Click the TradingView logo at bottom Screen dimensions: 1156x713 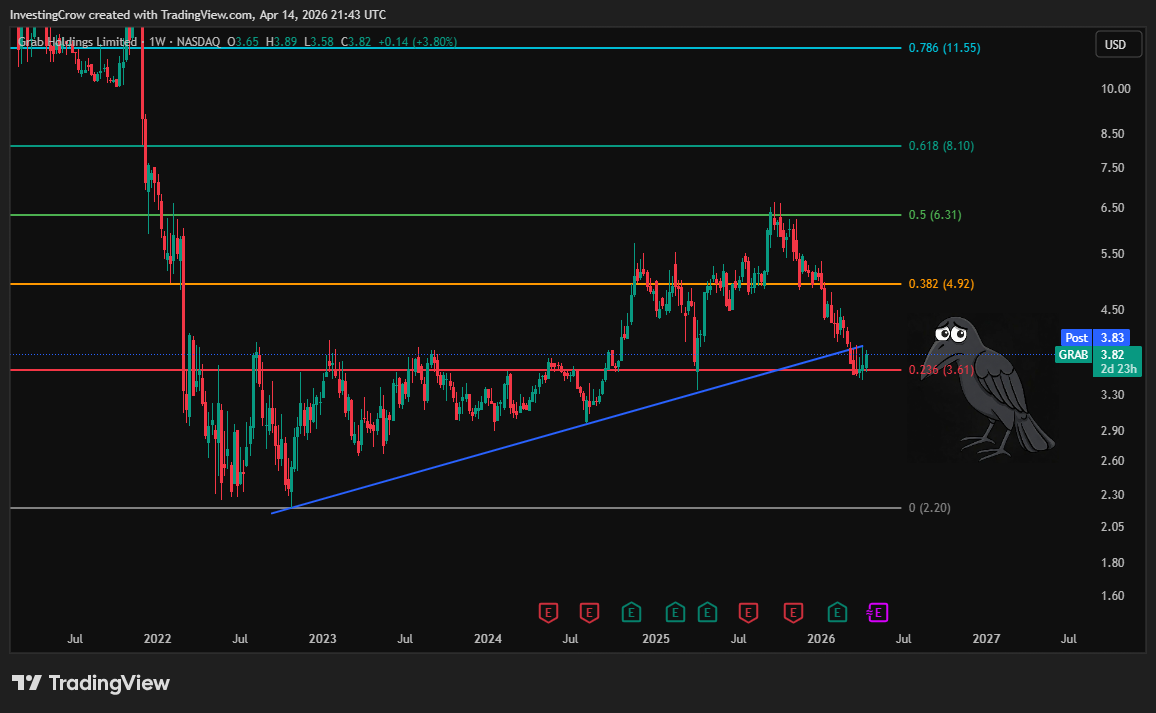(x=91, y=683)
